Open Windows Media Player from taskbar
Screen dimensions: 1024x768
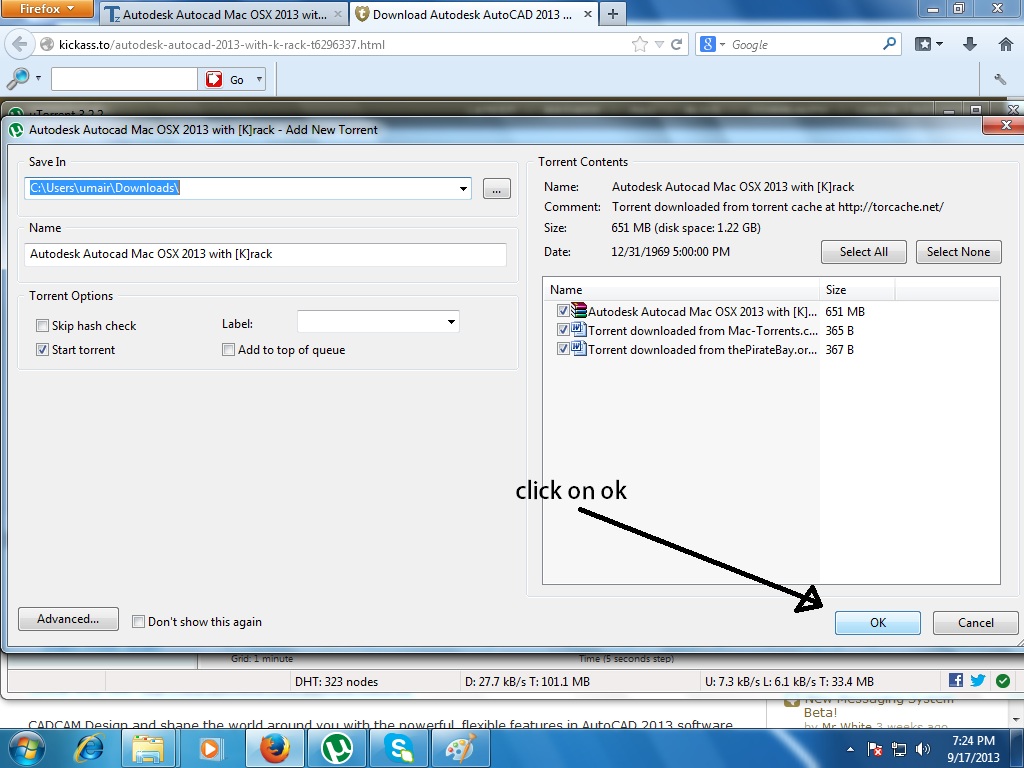tap(210, 748)
